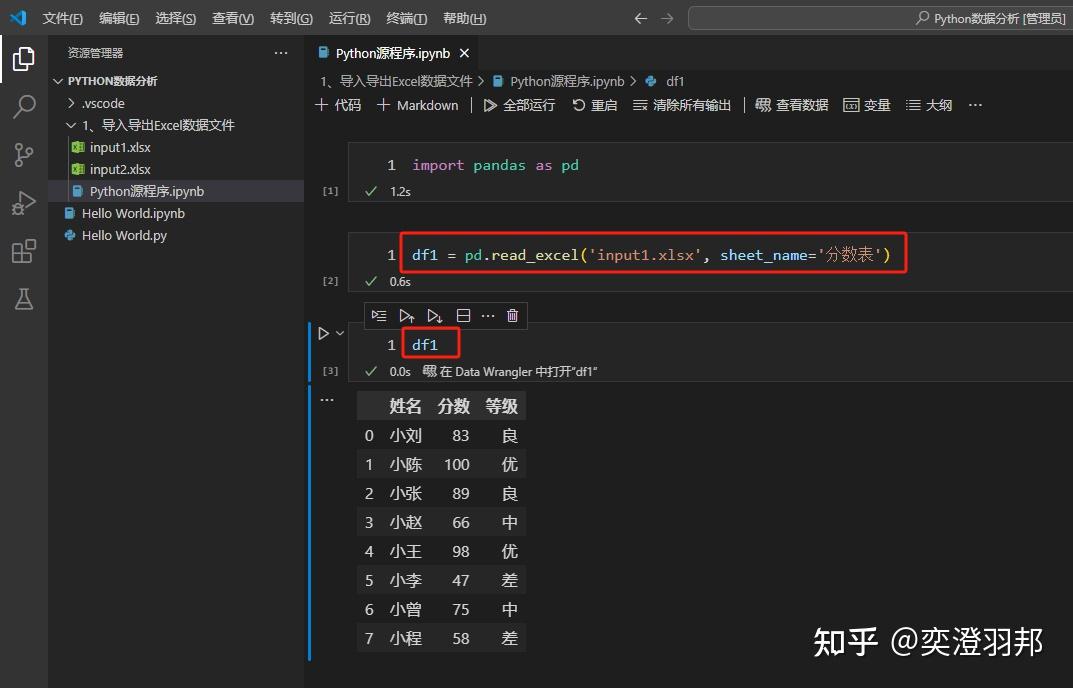Open the Source Control panel
This screenshot has height=688, width=1073.
click(x=22, y=154)
